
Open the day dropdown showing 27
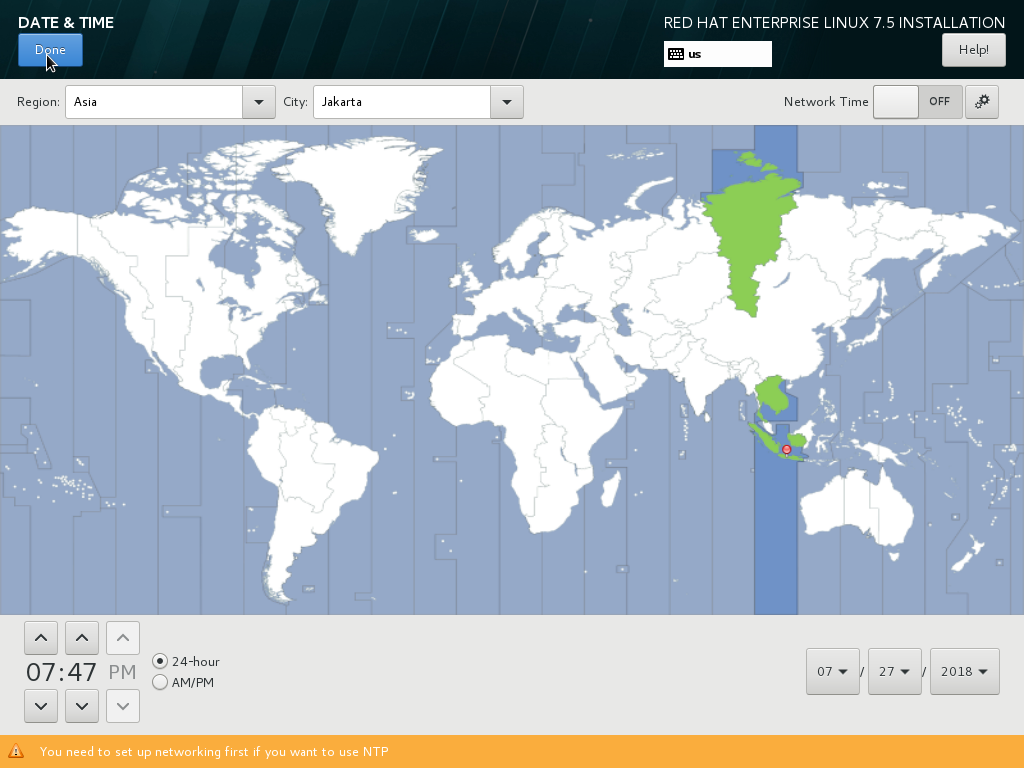click(895, 671)
